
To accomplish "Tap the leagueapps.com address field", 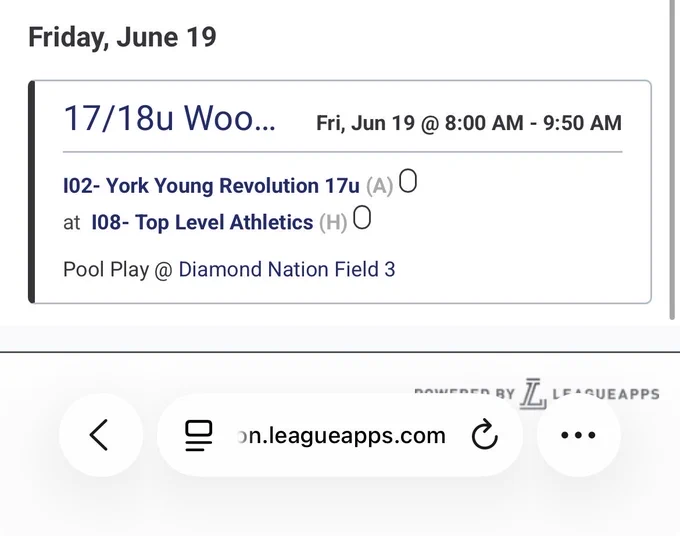I will [340, 435].
